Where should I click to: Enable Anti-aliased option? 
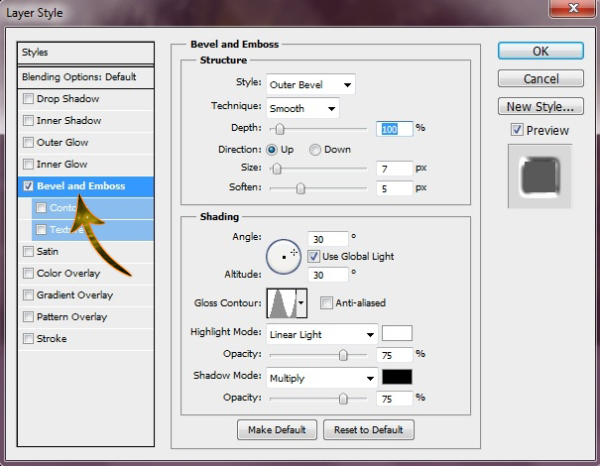(326, 303)
